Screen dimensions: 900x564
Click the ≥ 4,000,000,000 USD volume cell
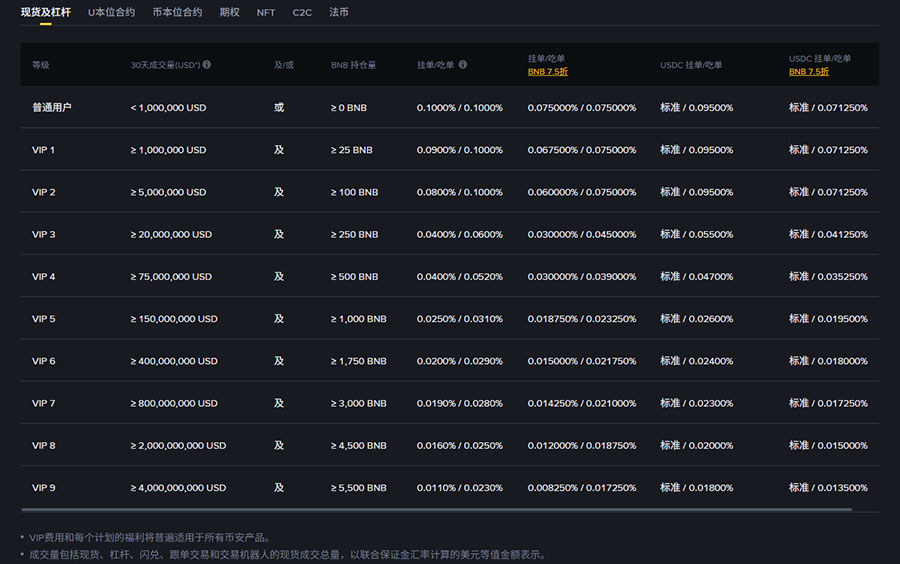tap(178, 488)
